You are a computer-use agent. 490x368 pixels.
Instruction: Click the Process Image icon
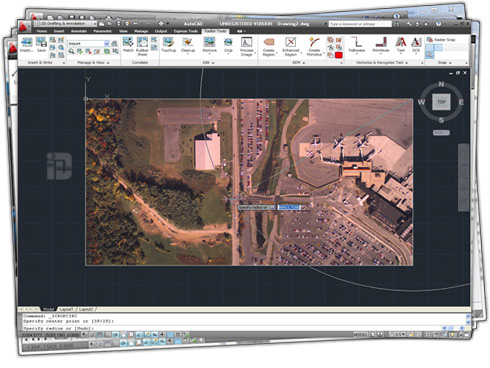tap(247, 46)
